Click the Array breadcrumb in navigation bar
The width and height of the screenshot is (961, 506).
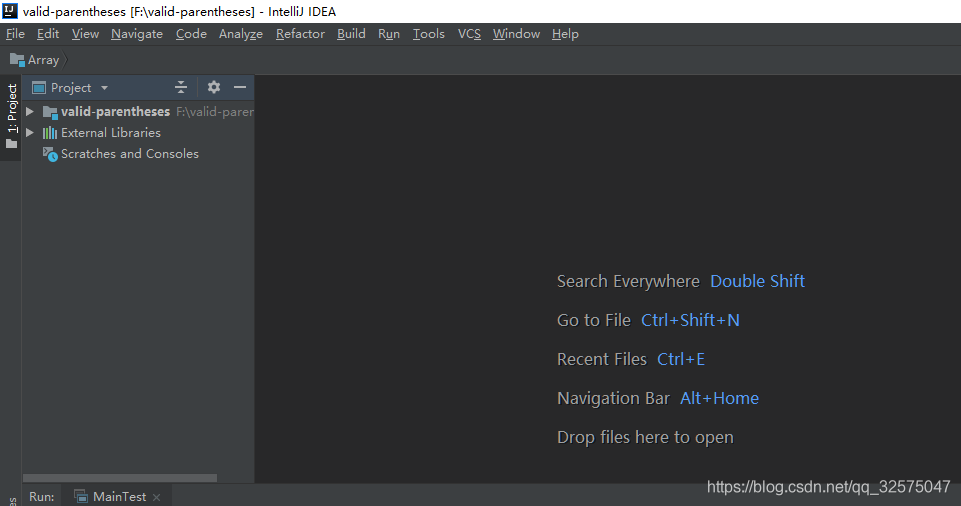(x=44, y=60)
